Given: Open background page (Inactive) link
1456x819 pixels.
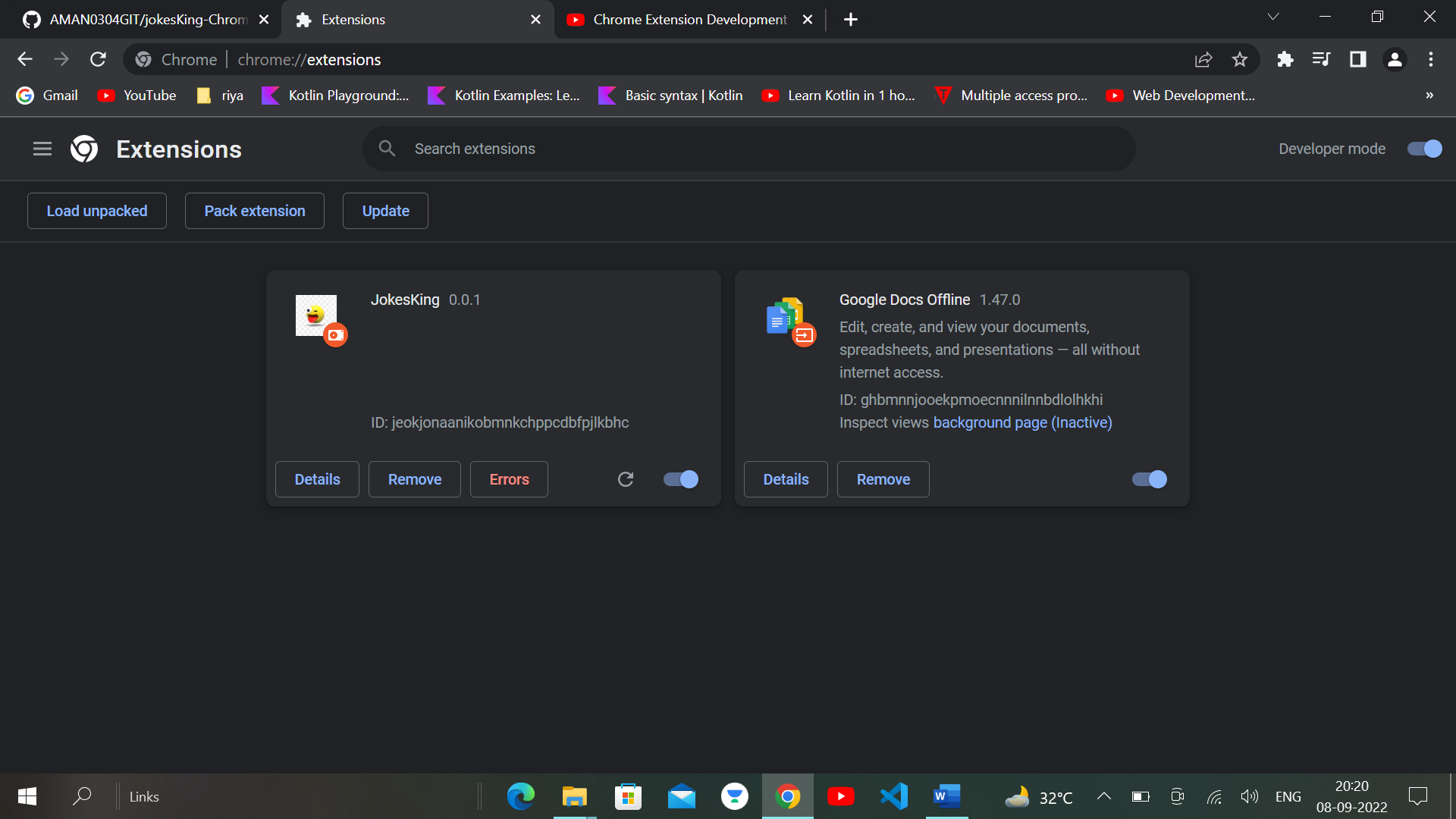Looking at the screenshot, I should click(1022, 422).
